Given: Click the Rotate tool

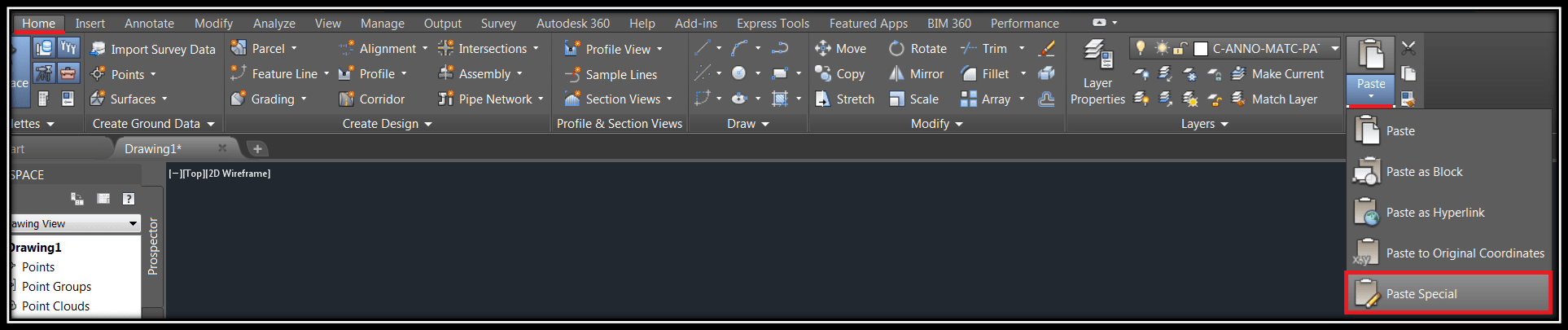Looking at the screenshot, I should coord(918,49).
